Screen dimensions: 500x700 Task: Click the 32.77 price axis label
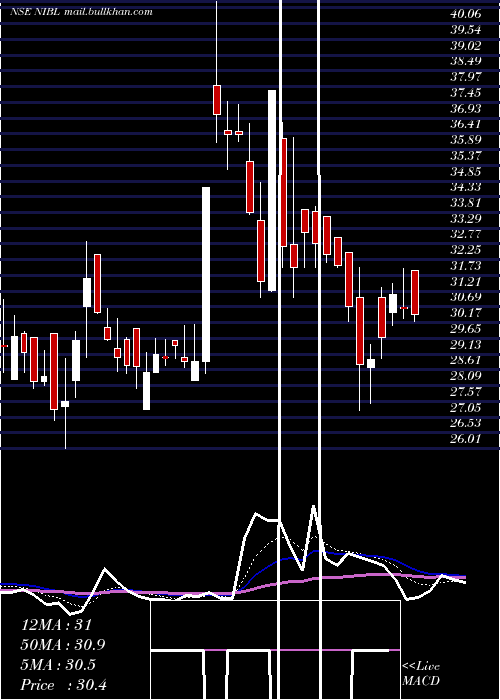coord(466,234)
